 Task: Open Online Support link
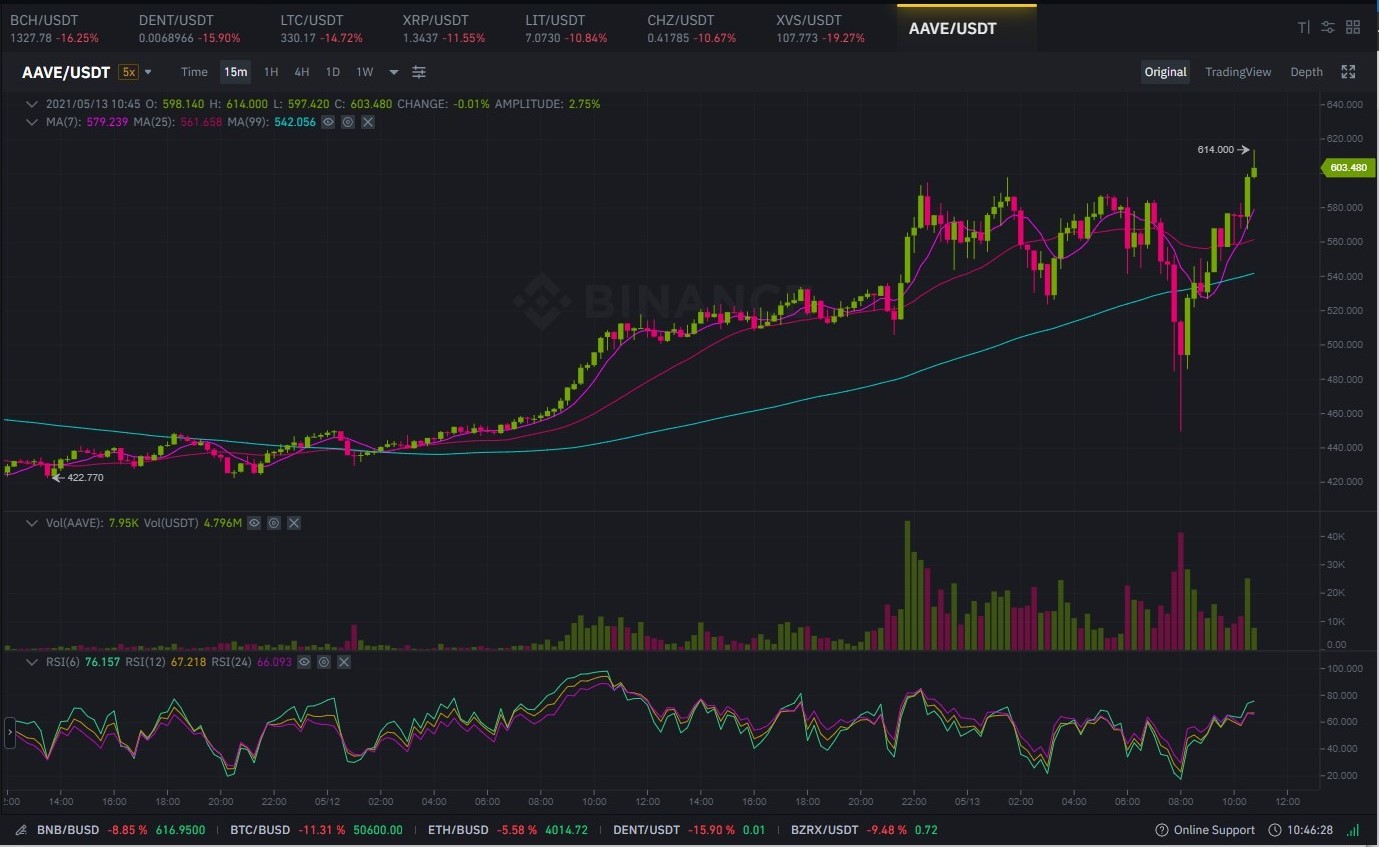[x=1205, y=830]
